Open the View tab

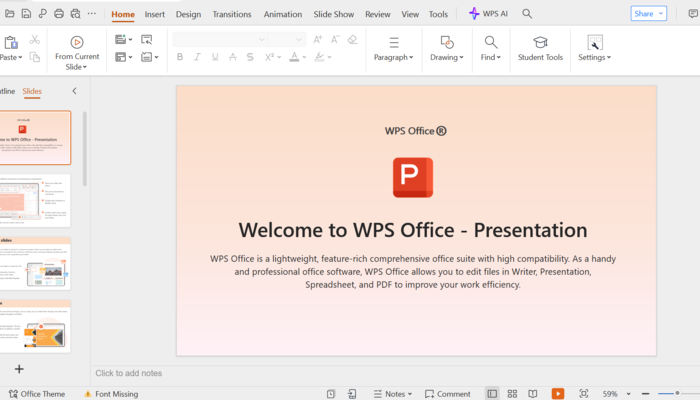(x=410, y=14)
